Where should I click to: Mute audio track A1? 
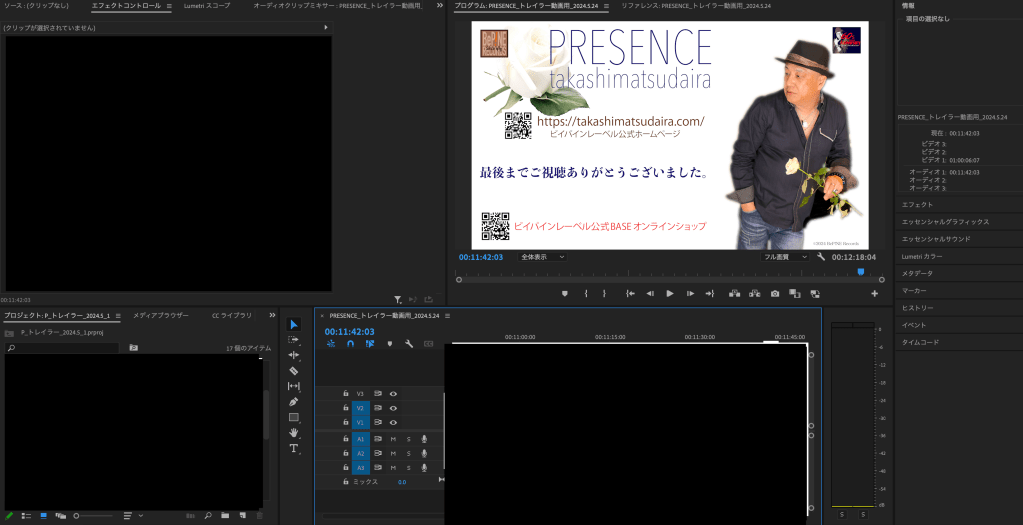click(393, 439)
